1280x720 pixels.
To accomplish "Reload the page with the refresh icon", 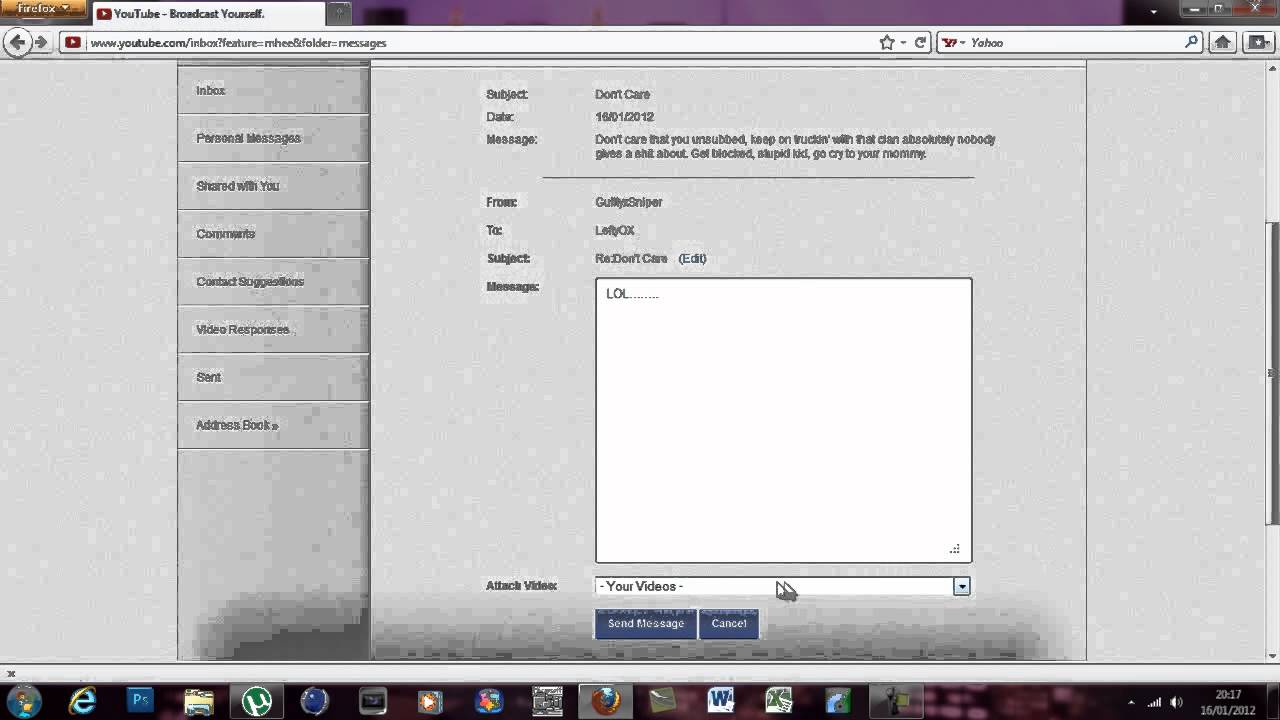I will [920, 42].
